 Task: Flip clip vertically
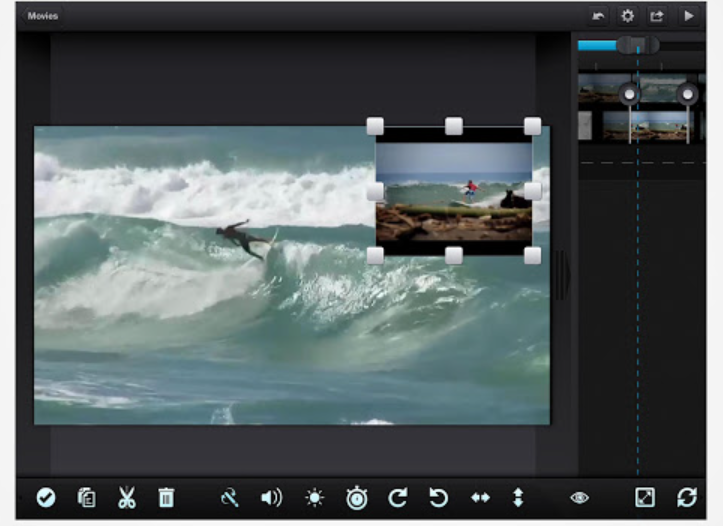[x=518, y=498]
